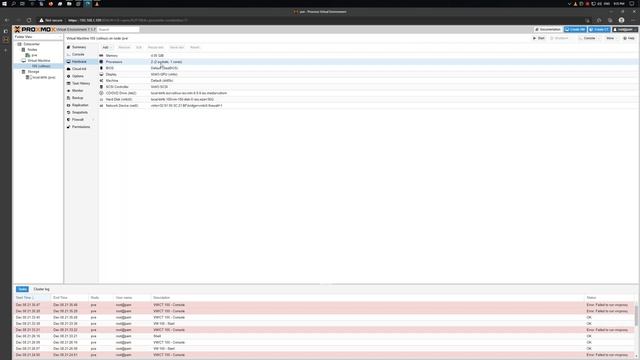Open the Summary icon in VM menu
The width and height of the screenshot is (640, 360).
click(69, 47)
